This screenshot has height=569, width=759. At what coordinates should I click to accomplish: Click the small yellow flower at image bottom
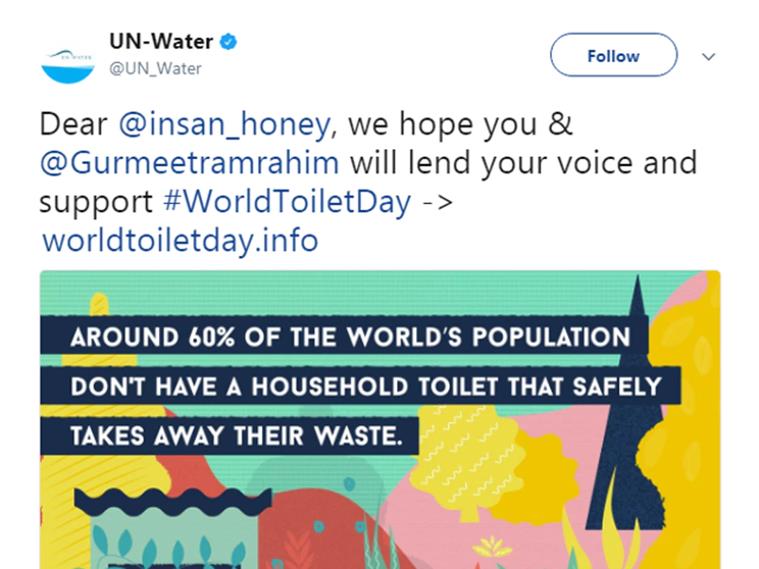tap(492, 548)
